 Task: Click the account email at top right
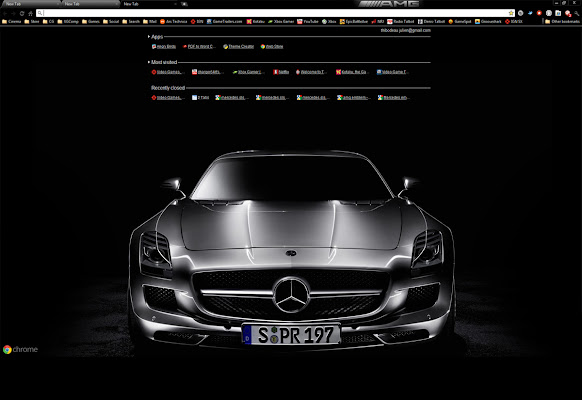(405, 30)
